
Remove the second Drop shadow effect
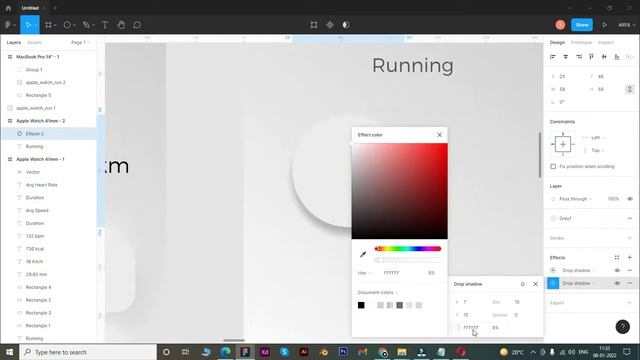coord(630,283)
